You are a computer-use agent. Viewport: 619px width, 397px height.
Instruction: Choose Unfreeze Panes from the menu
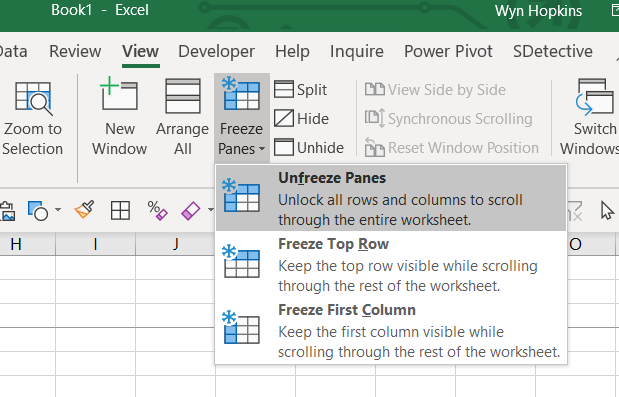pyautogui.click(x=391, y=198)
